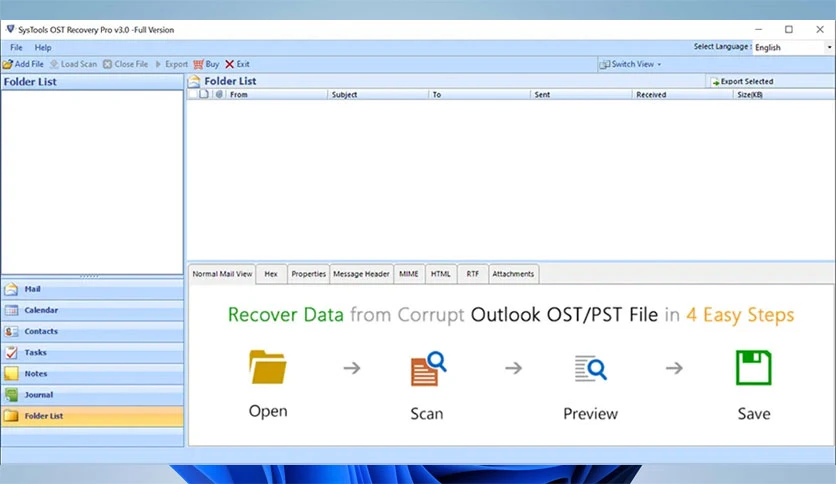Switch to the RTF tab
The width and height of the screenshot is (836, 484).
472,274
